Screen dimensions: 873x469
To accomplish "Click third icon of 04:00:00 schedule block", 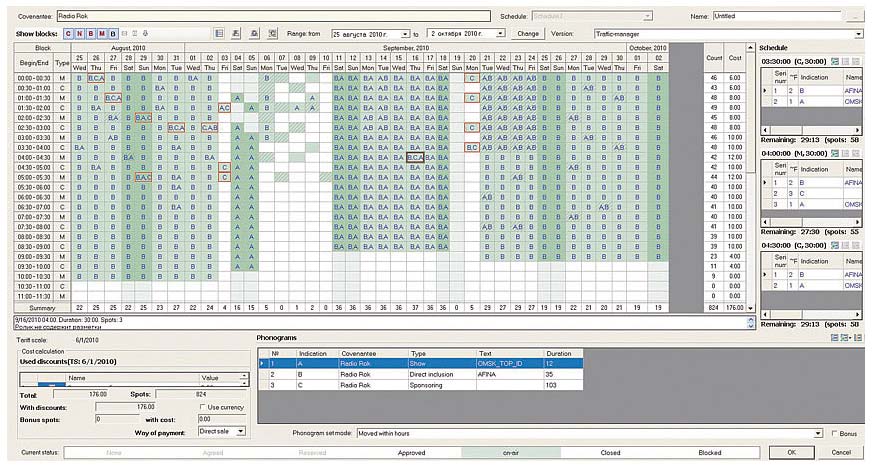I will tap(856, 153).
